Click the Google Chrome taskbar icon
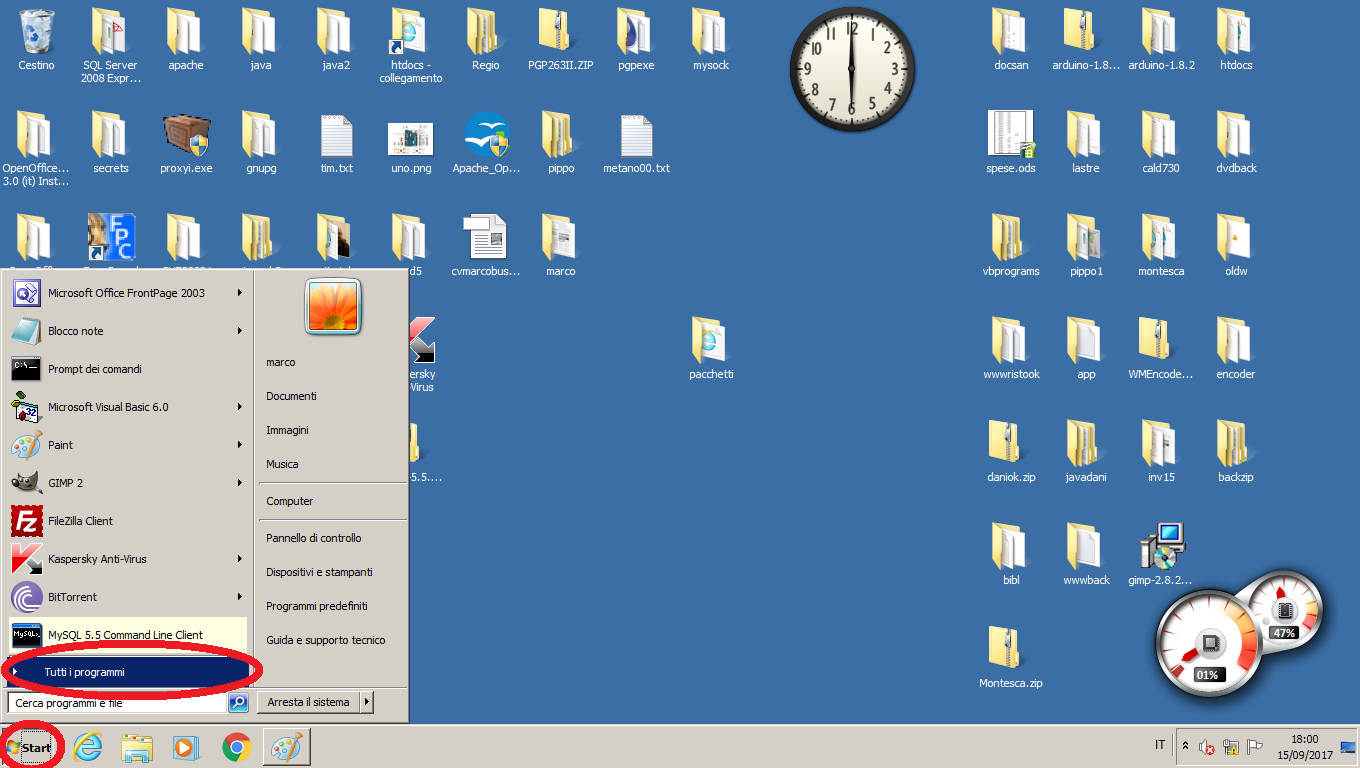The height and width of the screenshot is (768, 1360). (x=236, y=747)
